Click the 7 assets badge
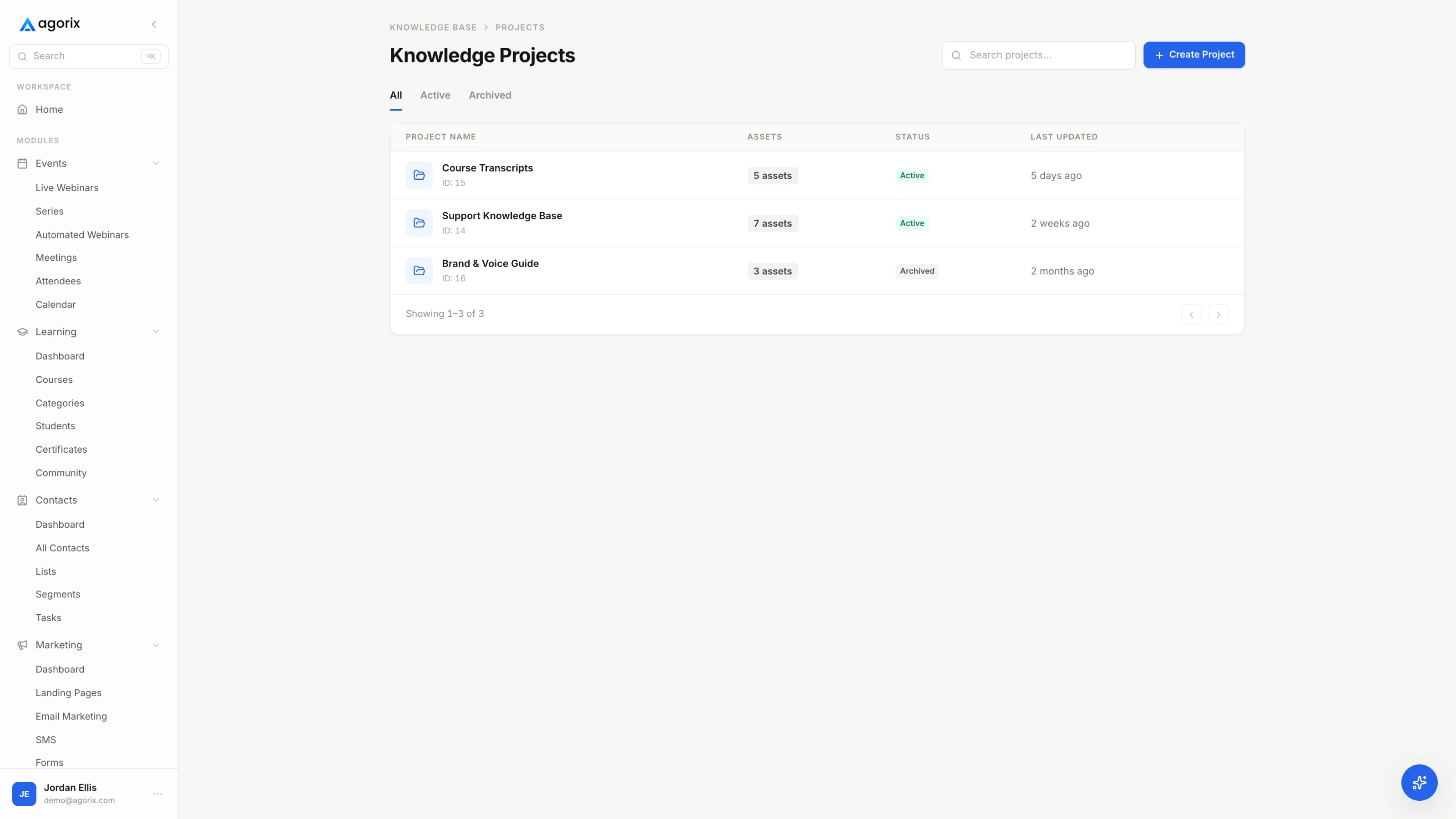The width and height of the screenshot is (1456, 819). (x=772, y=223)
